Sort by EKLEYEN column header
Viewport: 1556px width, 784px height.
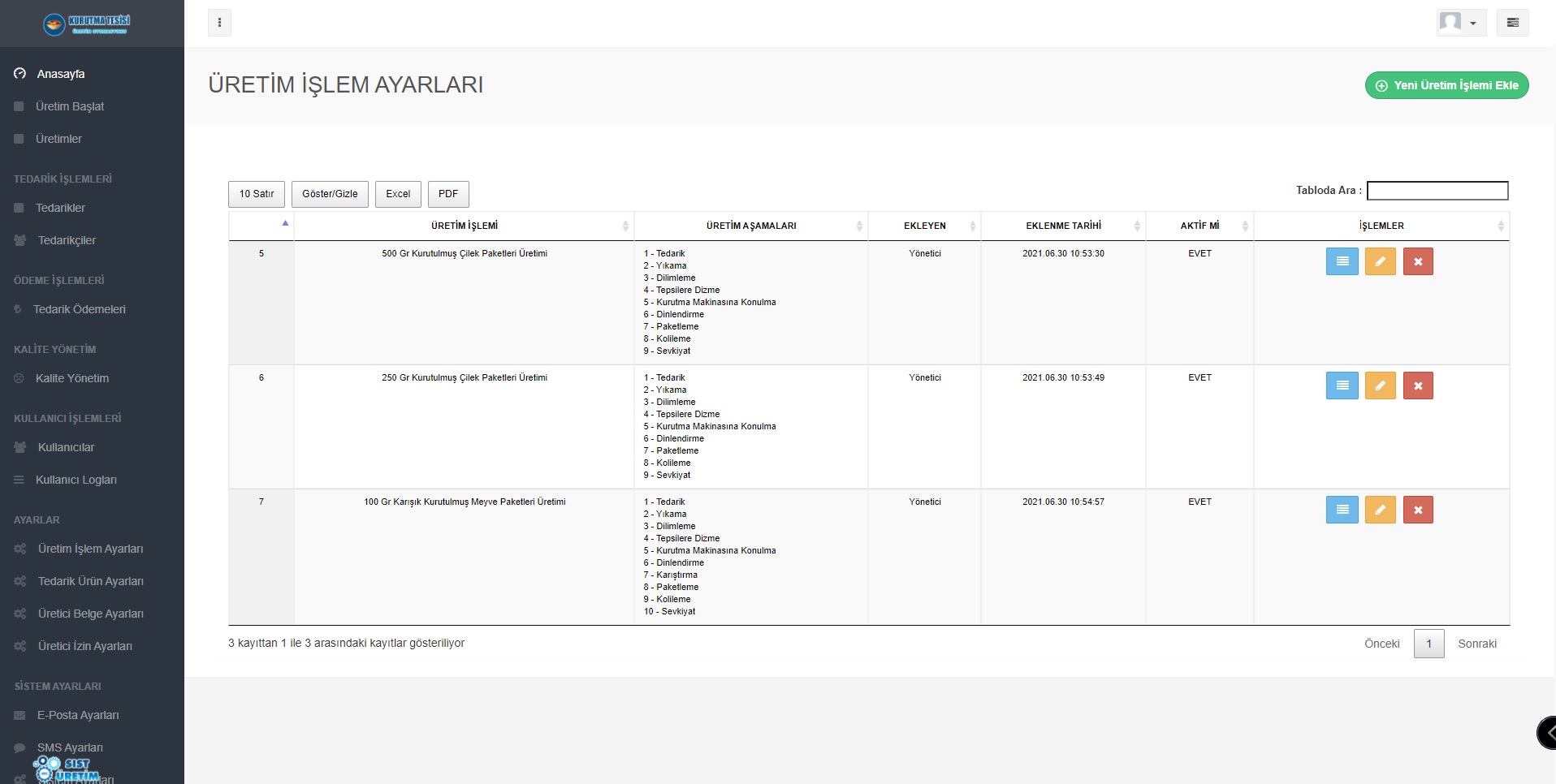point(924,226)
